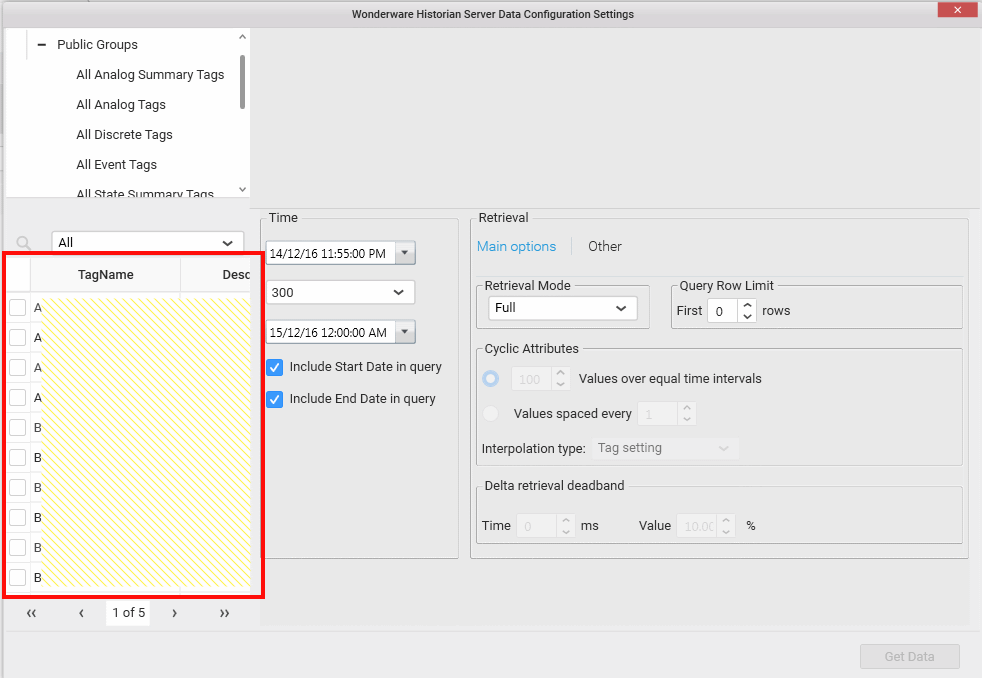Viewport: 982px width, 678px height.
Task: Click the end date time field
Action: (331, 332)
